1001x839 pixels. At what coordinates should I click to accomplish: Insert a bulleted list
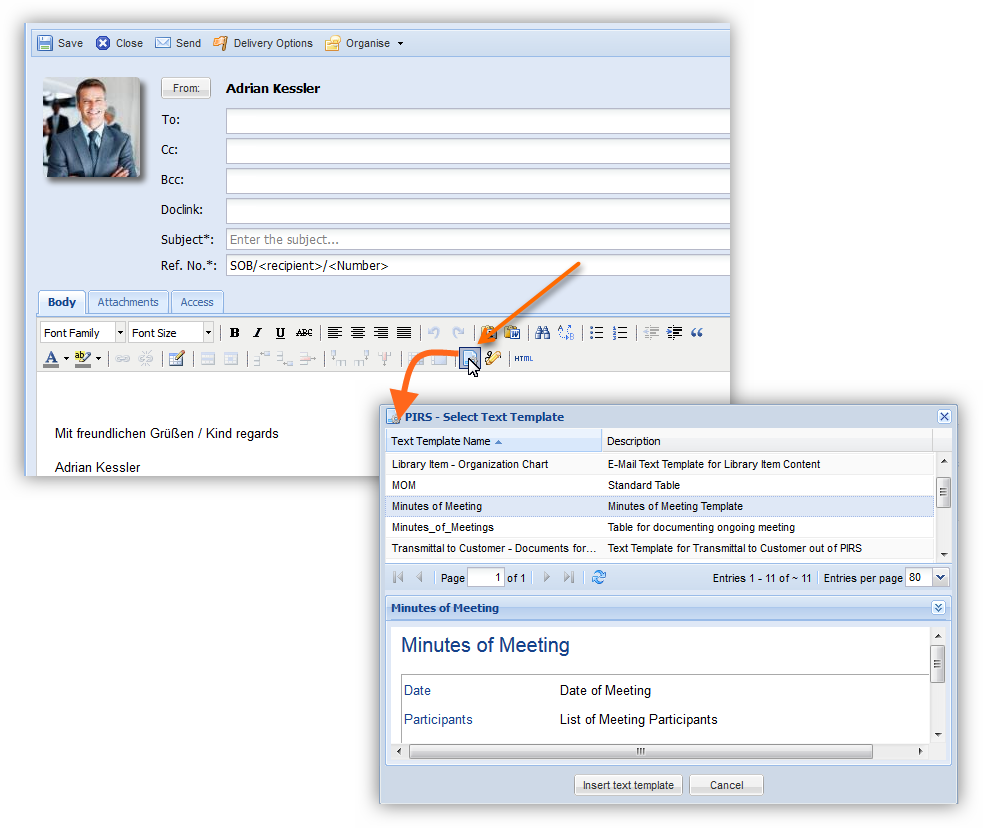[597, 333]
